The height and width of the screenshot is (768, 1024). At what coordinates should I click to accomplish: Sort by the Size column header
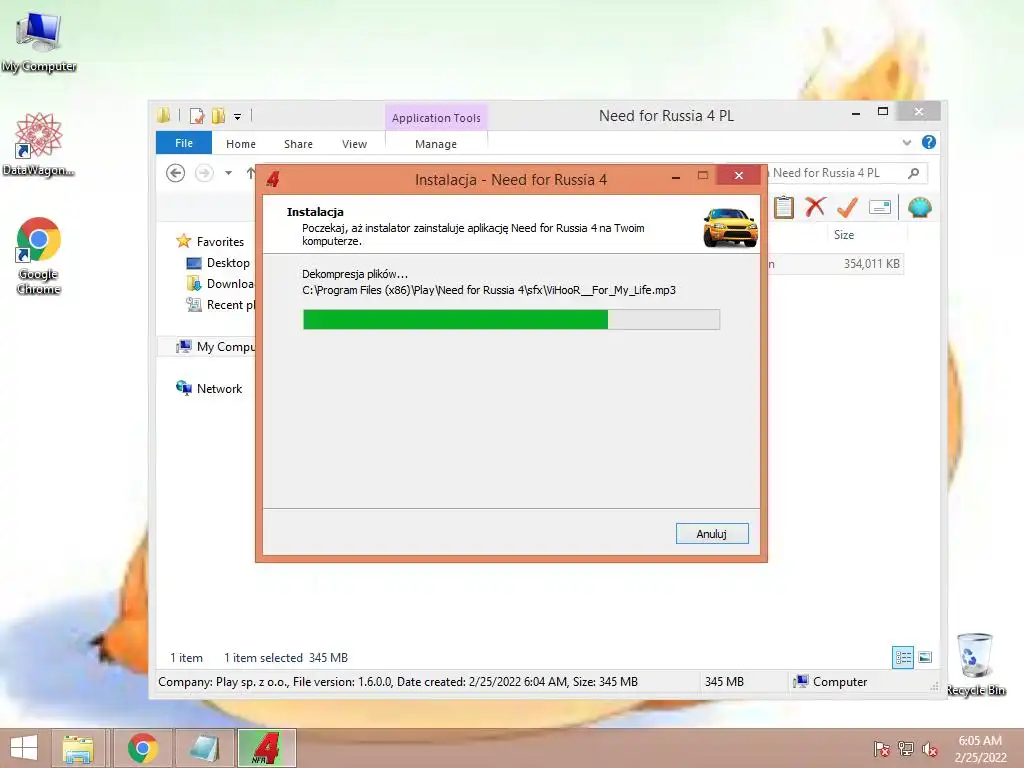coord(844,234)
